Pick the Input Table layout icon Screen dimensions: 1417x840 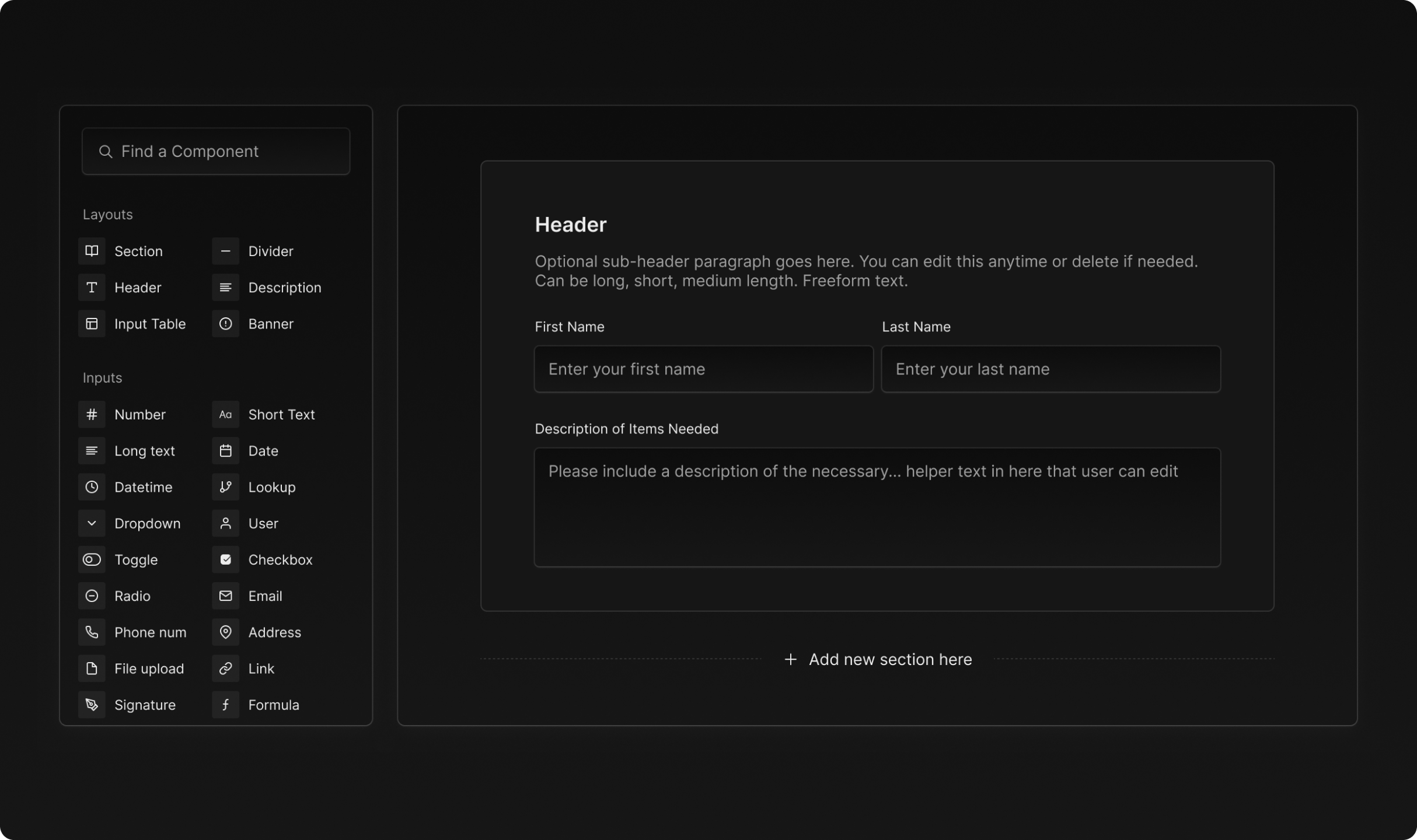click(92, 324)
